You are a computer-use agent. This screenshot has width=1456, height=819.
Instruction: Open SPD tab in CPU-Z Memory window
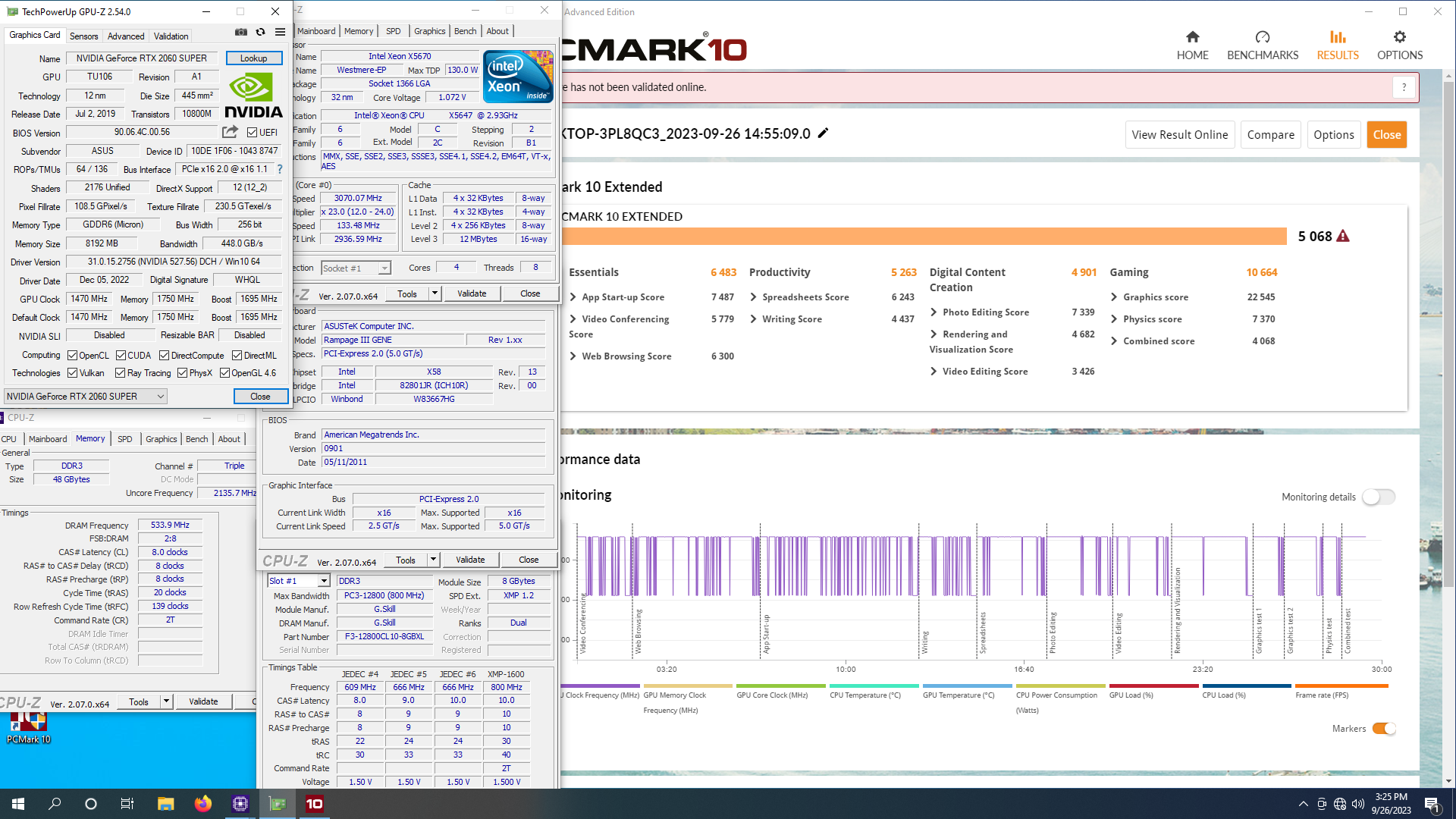coord(125,439)
